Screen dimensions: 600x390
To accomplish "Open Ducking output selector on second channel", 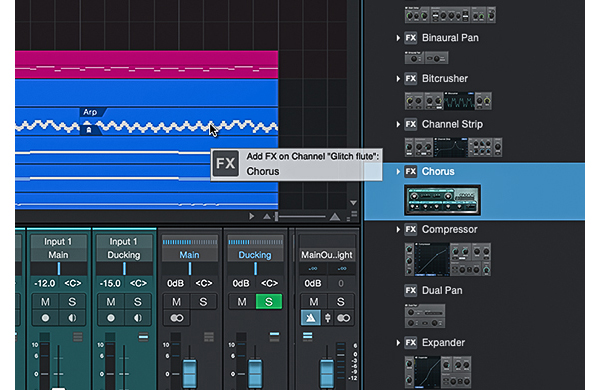I will [x=124, y=255].
